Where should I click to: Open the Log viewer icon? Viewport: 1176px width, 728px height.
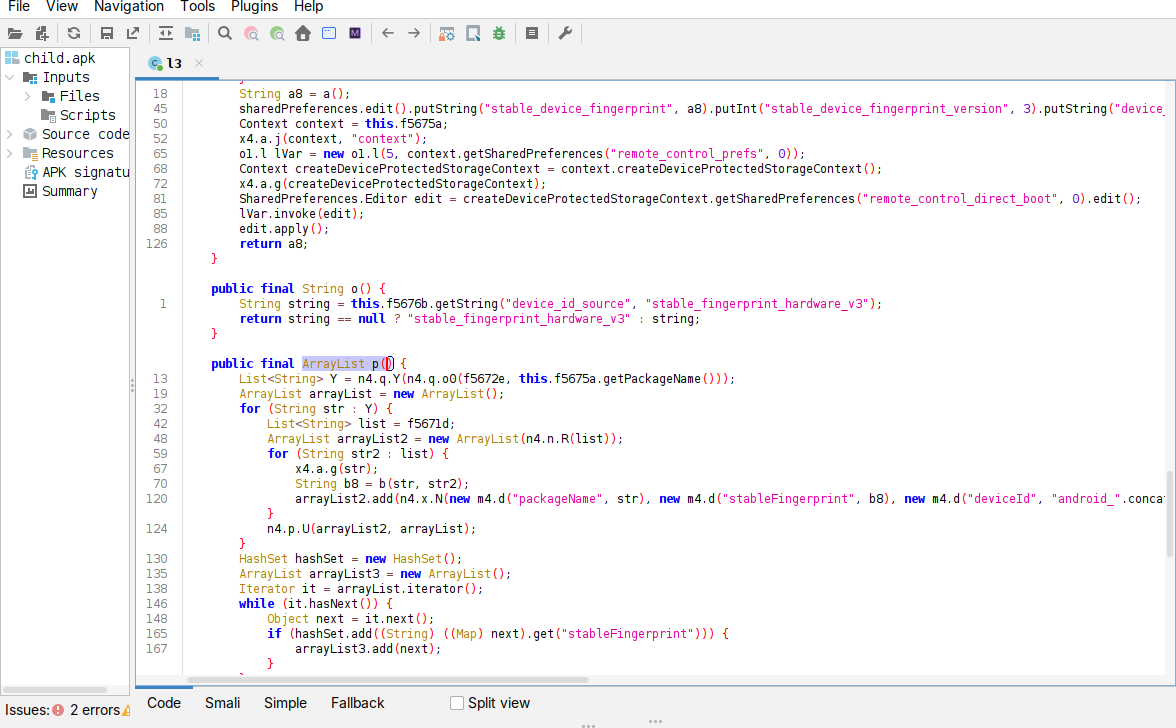pyautogui.click(x=532, y=33)
